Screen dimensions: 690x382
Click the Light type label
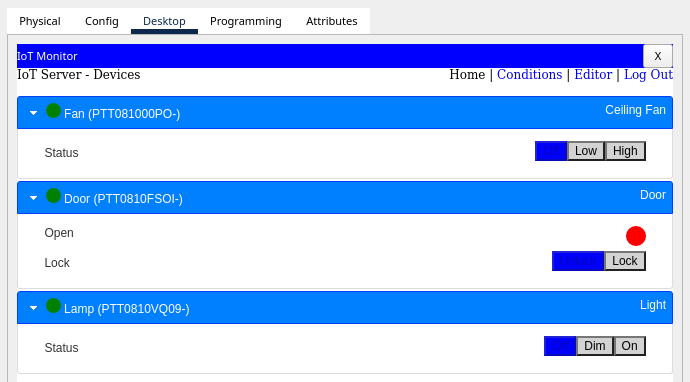653,305
